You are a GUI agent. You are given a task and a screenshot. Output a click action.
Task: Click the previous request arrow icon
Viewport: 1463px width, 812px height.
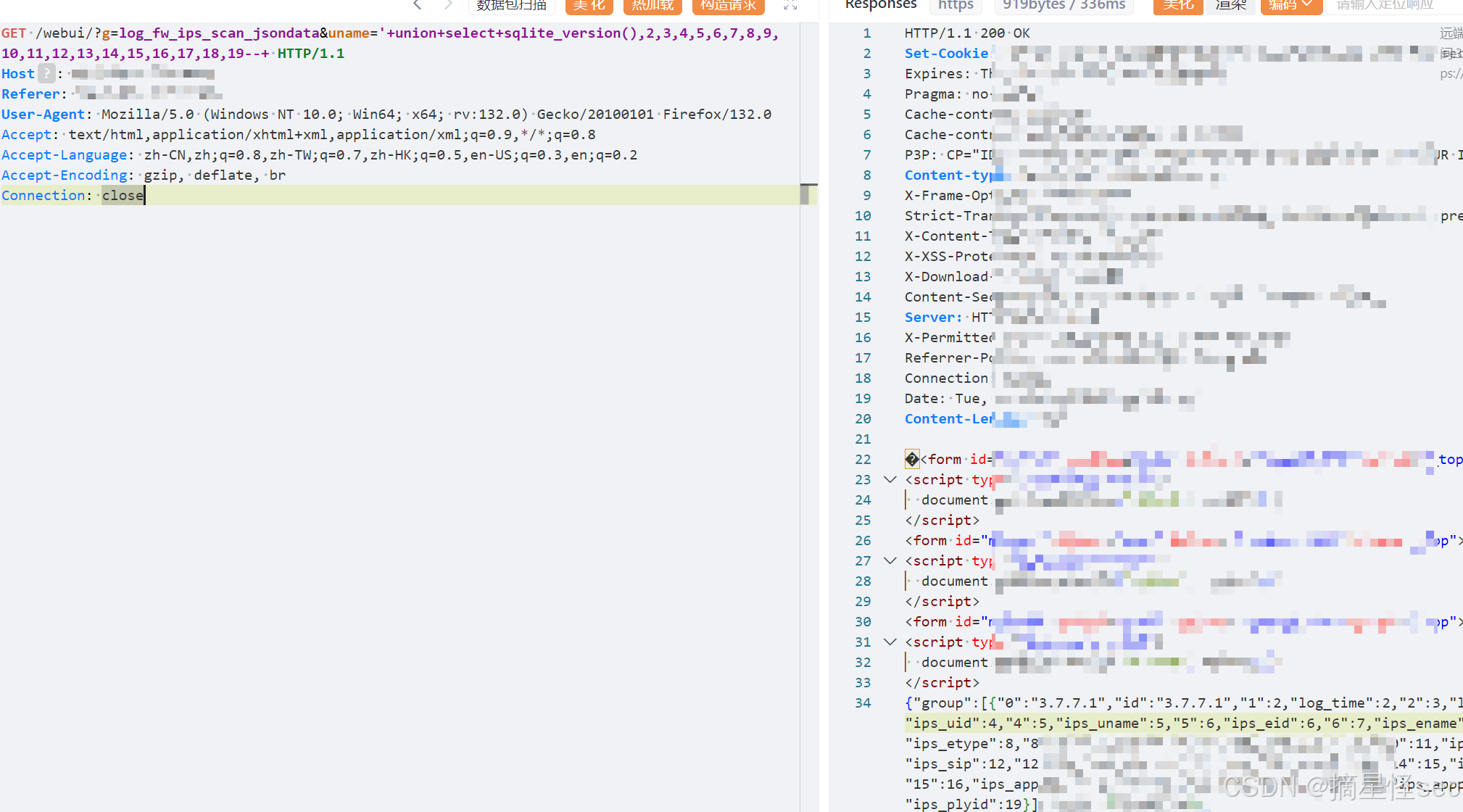418,5
